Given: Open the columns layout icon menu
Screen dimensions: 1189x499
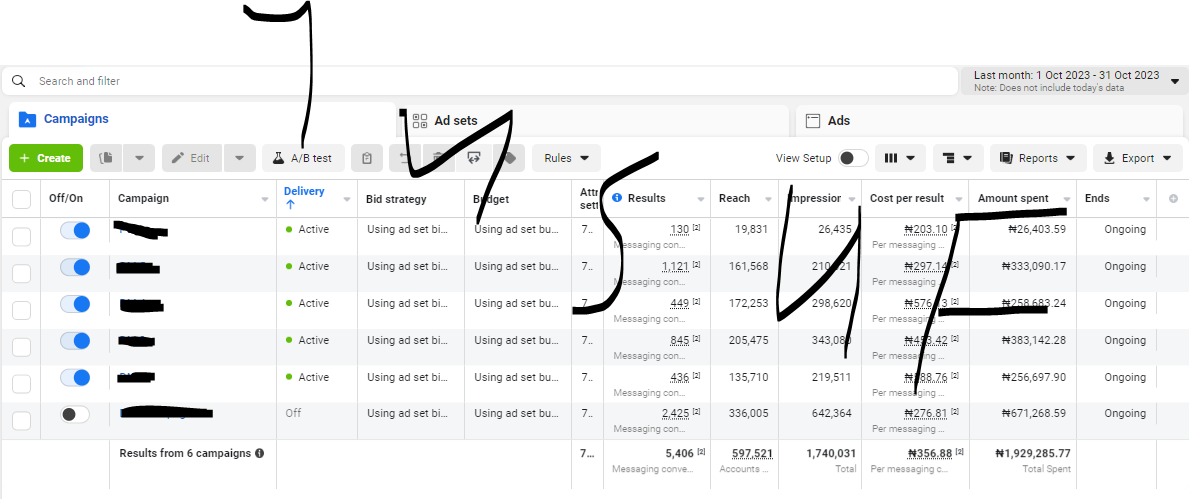Looking at the screenshot, I should click(x=899, y=158).
